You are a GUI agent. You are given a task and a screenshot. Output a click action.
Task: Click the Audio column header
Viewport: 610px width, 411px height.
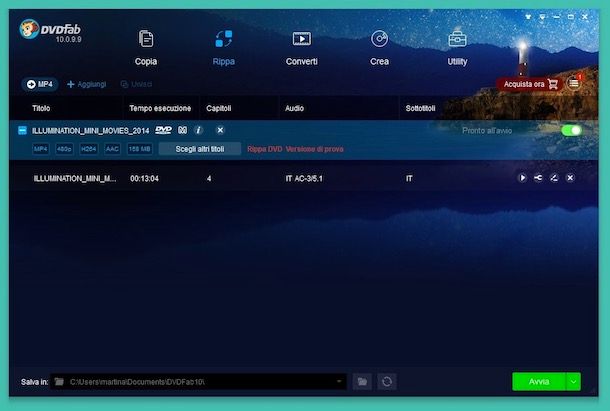[294, 108]
